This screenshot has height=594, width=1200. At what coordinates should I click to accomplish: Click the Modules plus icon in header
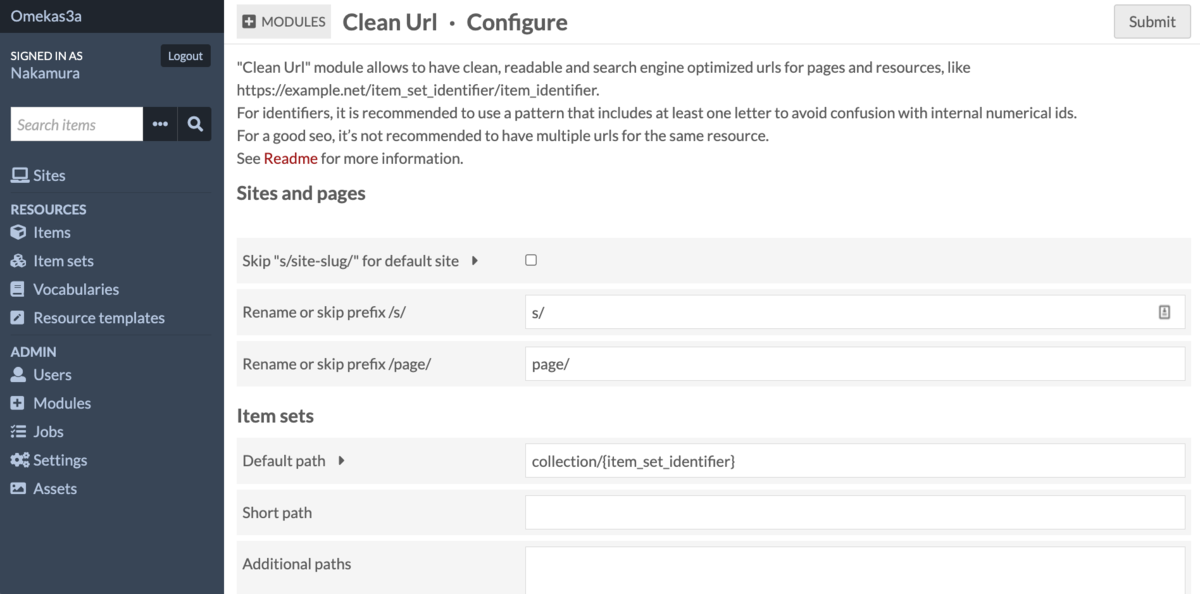click(x=250, y=22)
